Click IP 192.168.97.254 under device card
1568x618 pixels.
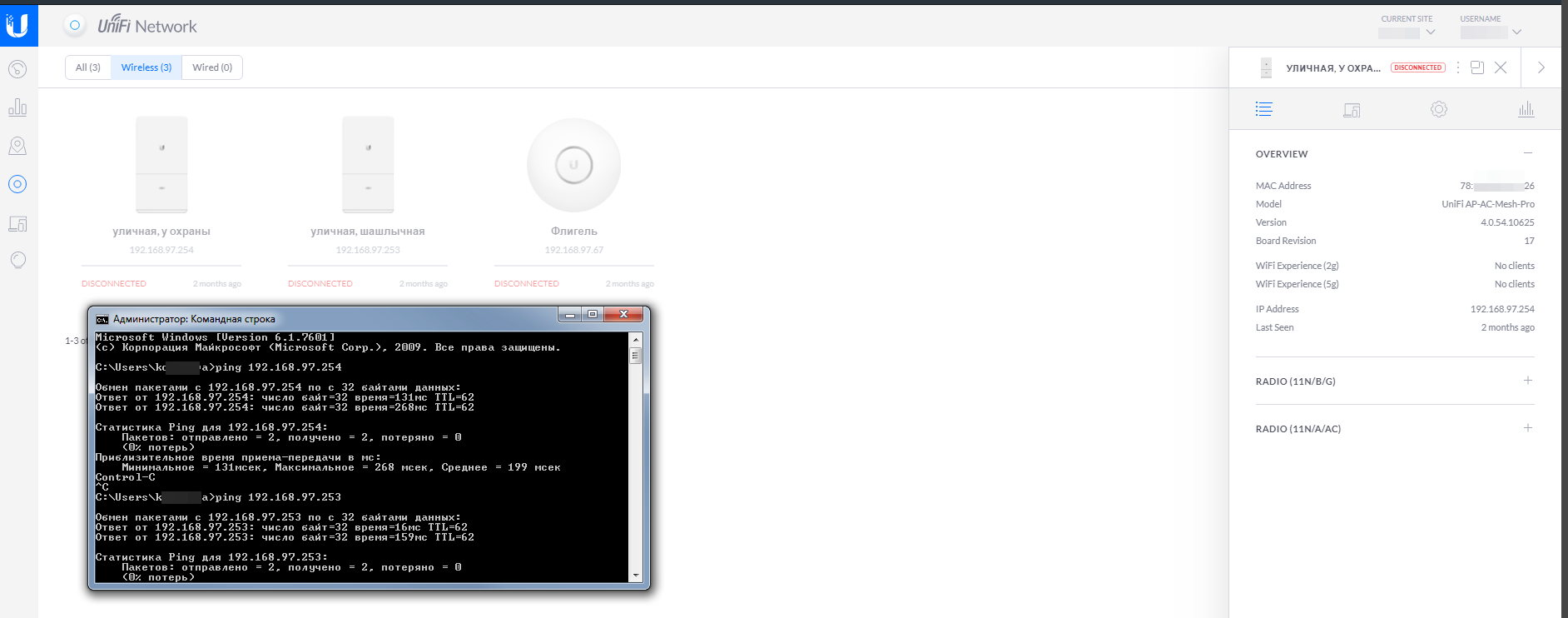coord(161,250)
